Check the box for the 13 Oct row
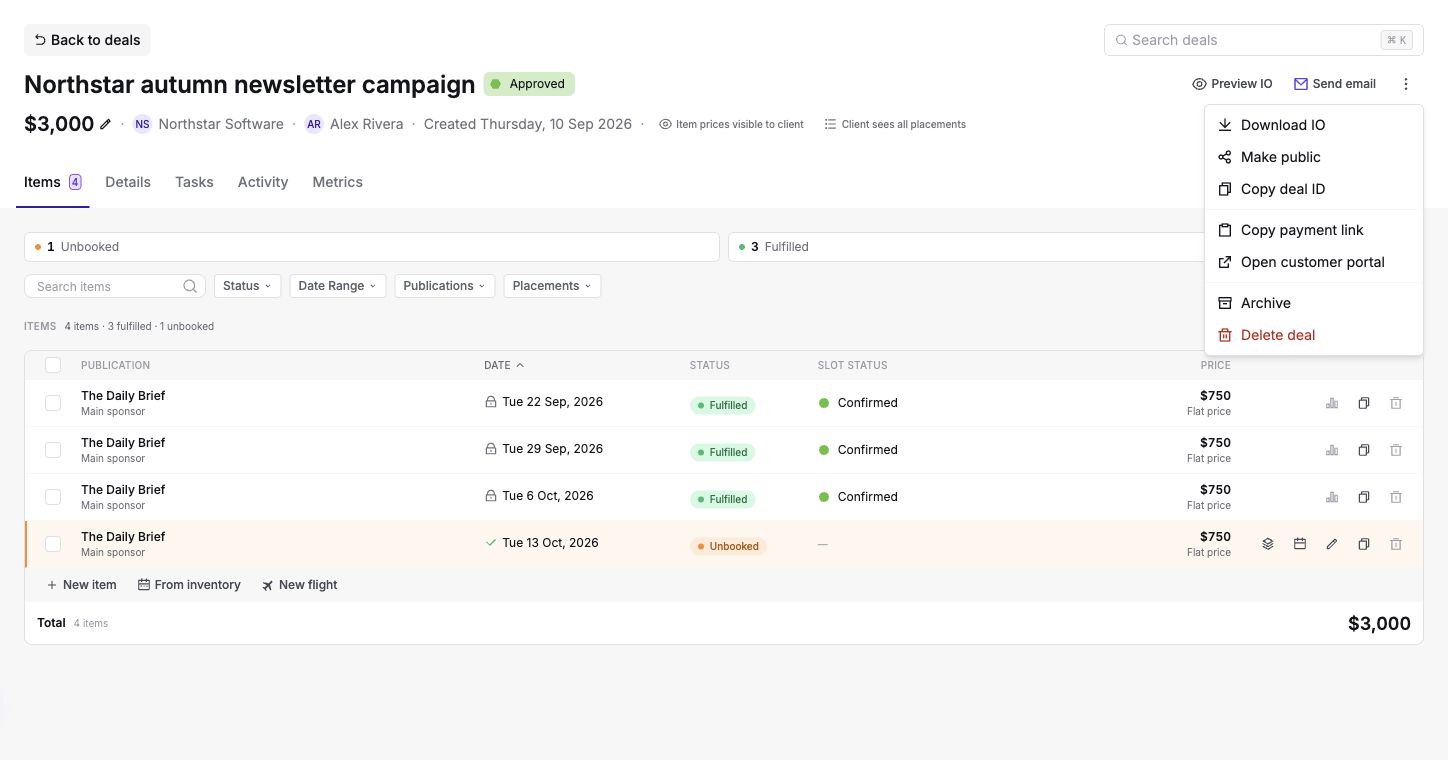 [53, 544]
